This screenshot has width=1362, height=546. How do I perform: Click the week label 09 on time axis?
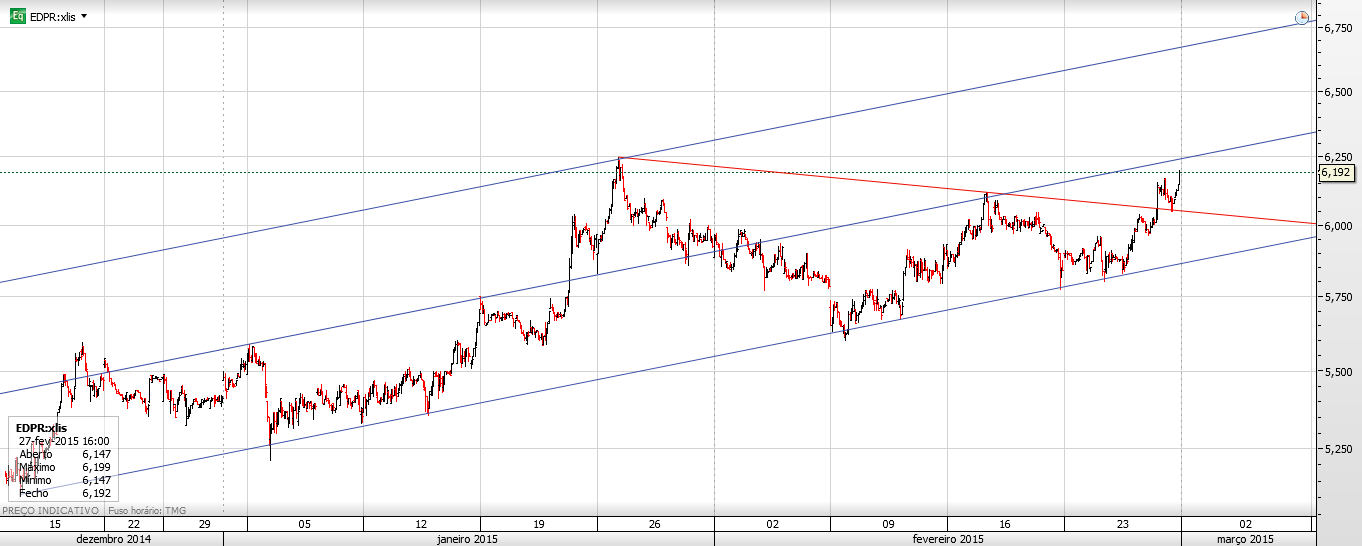[x=888, y=524]
